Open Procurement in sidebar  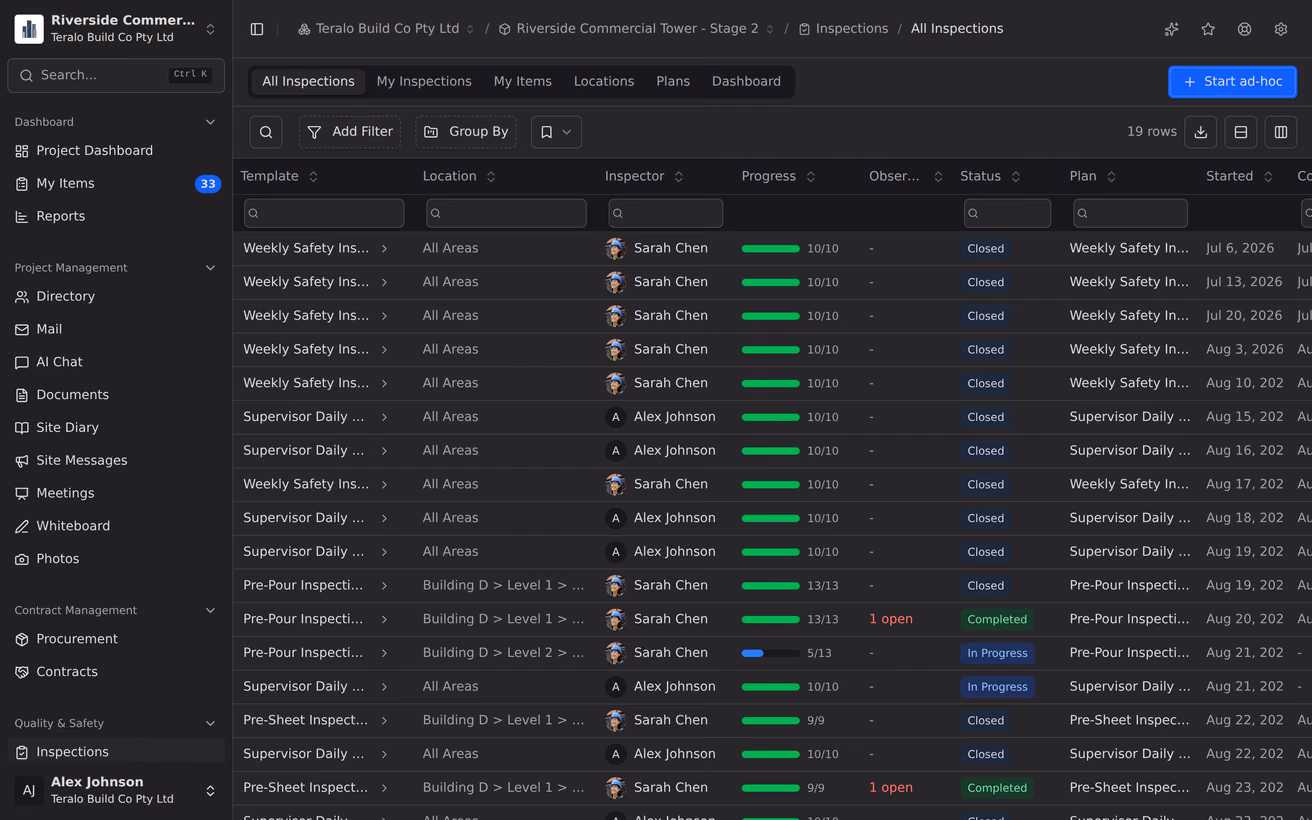pos(116,639)
